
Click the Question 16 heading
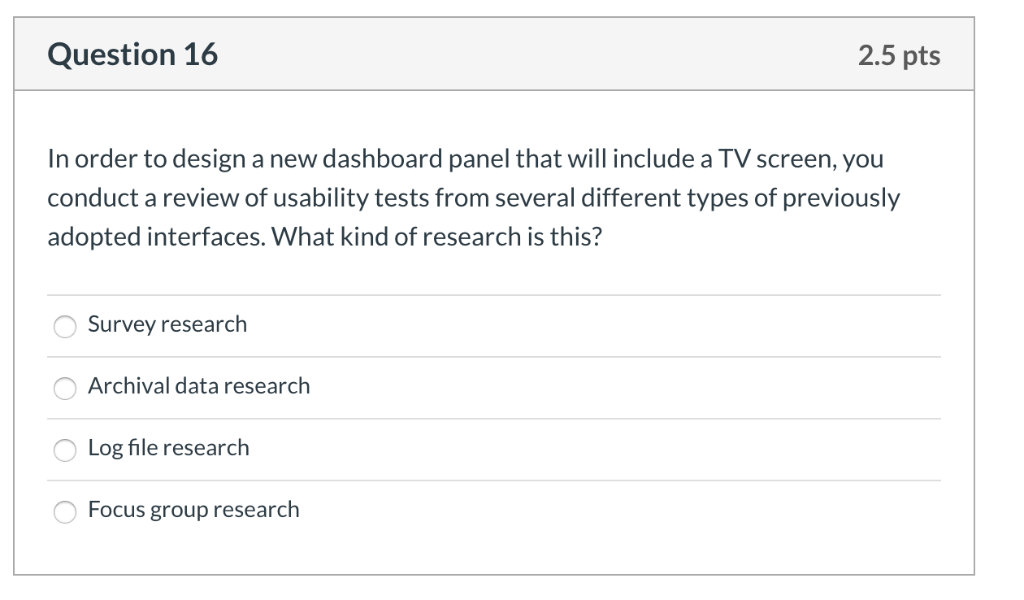(x=133, y=54)
